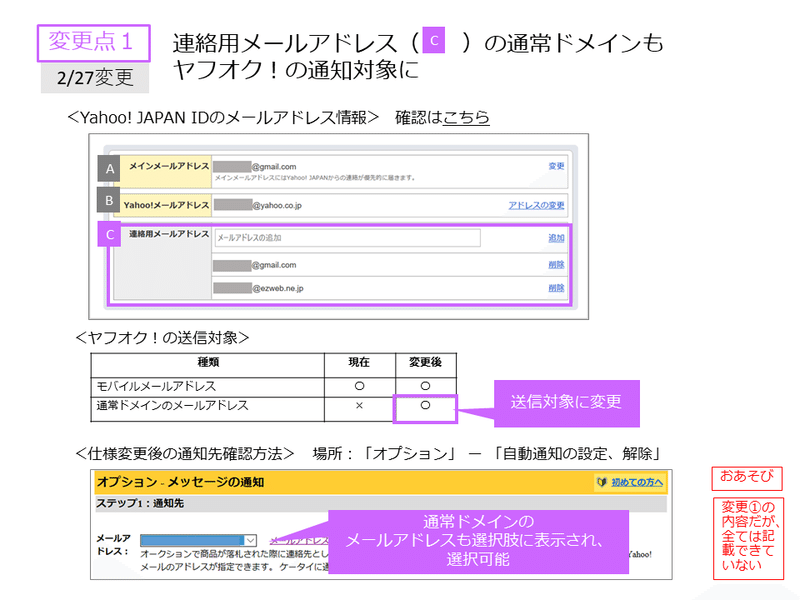The height and width of the screenshot is (600, 800).
Task: Click 追加 link beside mail address field
Action: [556, 238]
